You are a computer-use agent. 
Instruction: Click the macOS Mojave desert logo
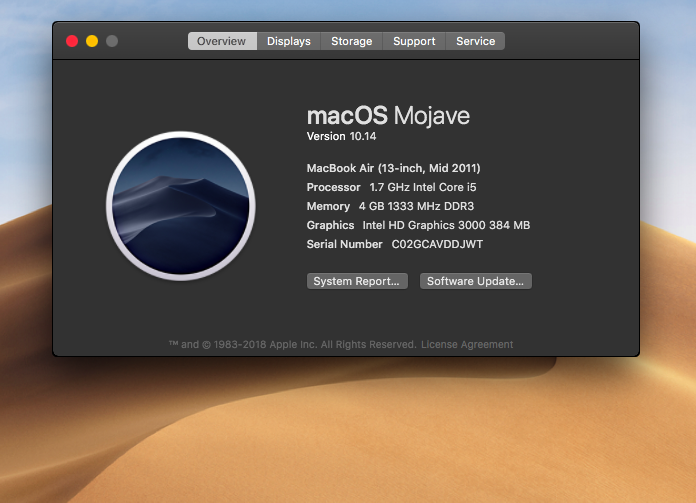click(x=181, y=206)
